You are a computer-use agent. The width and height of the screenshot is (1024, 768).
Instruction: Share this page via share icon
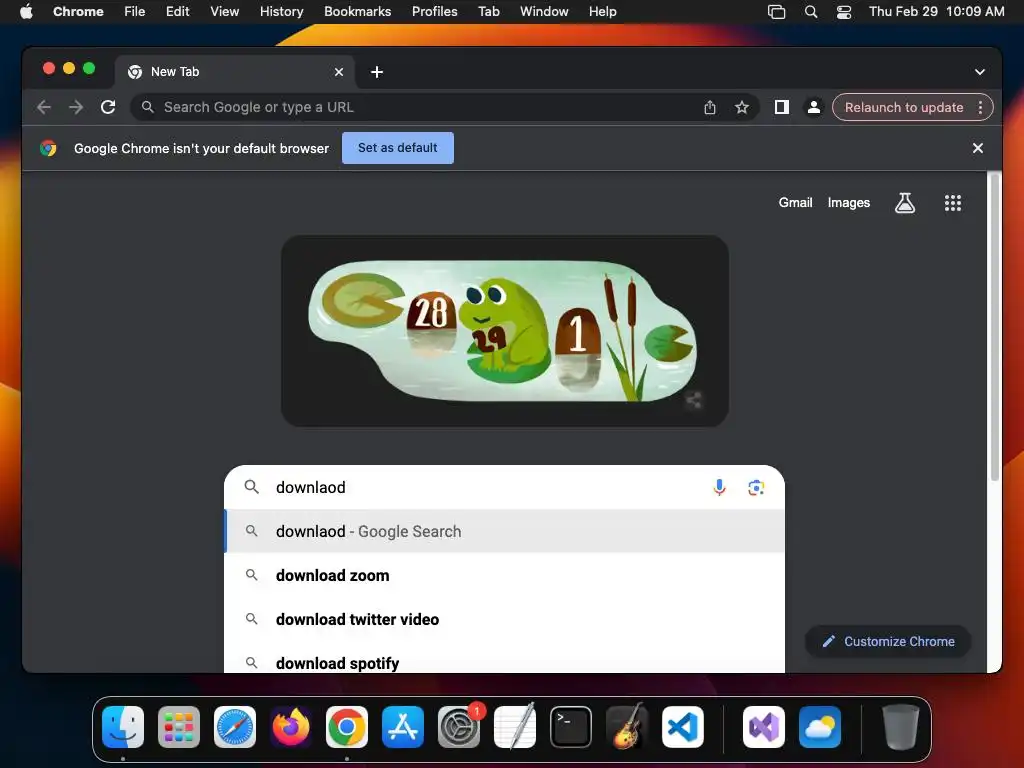[710, 107]
